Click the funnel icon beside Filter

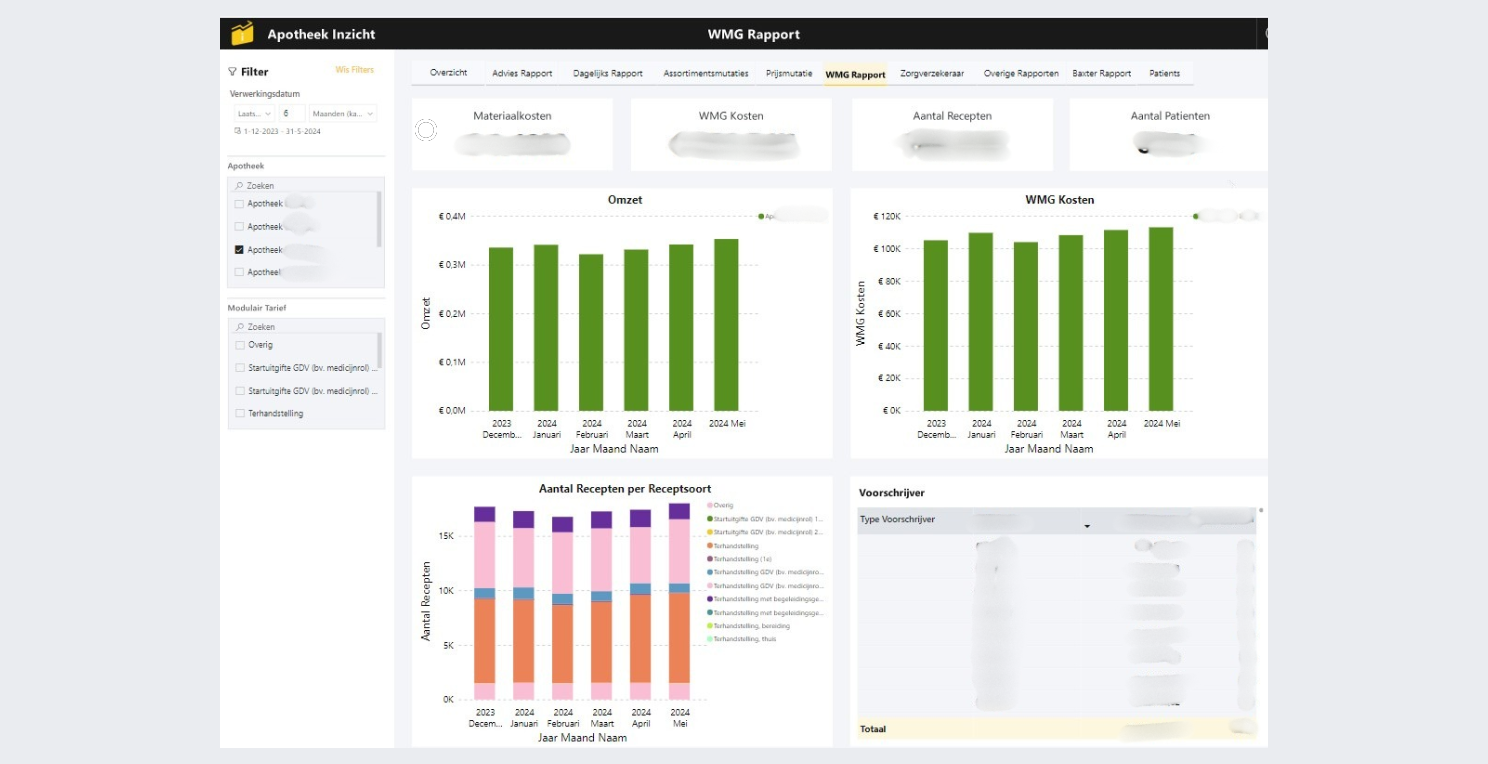click(x=233, y=72)
